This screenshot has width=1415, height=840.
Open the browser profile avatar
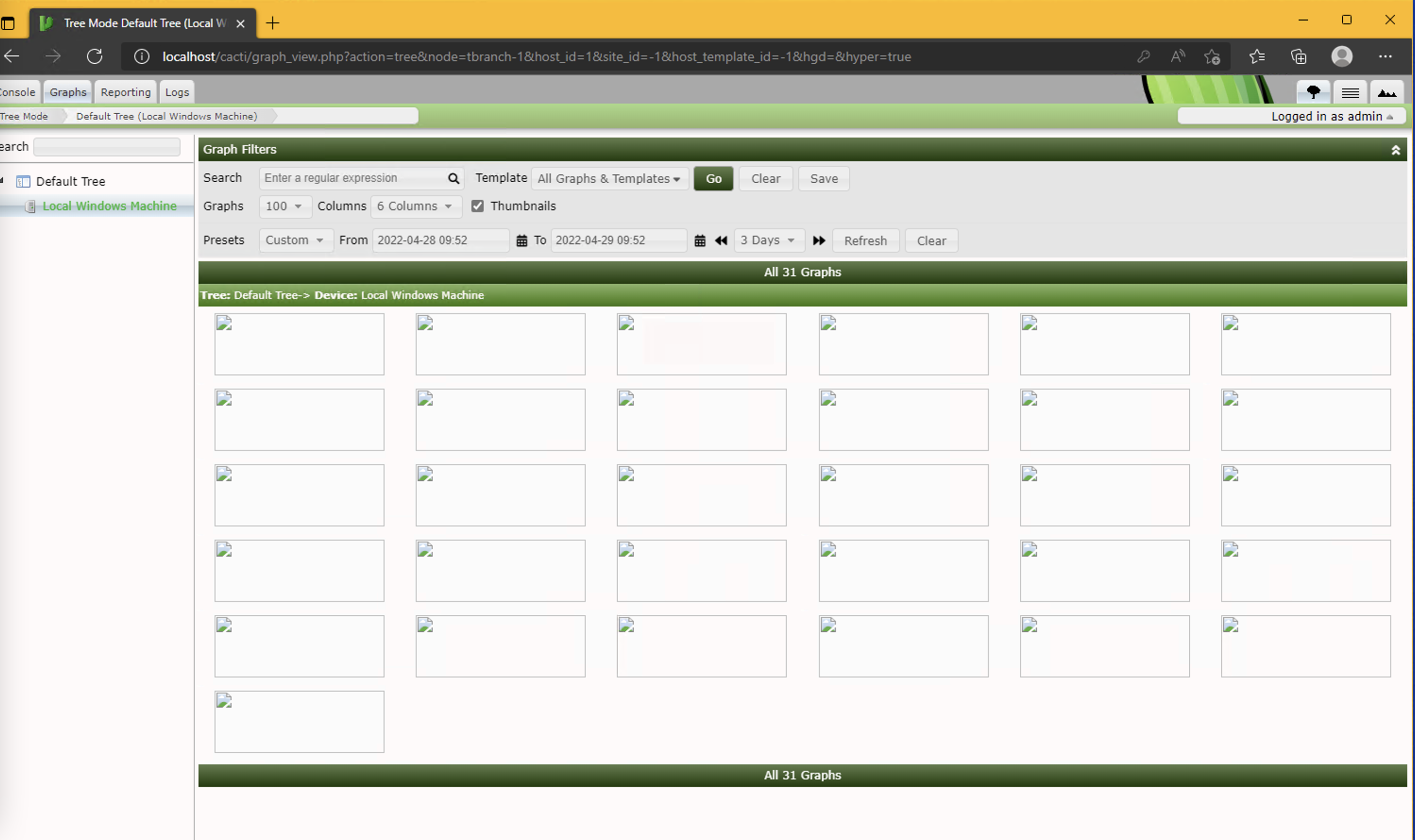[x=1341, y=57]
